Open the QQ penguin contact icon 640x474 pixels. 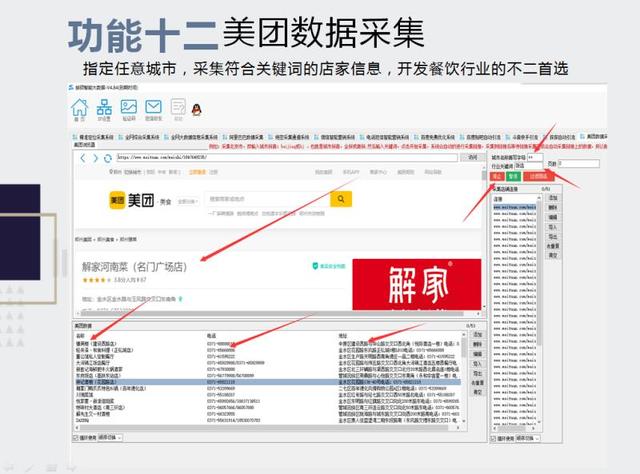[x=197, y=109]
